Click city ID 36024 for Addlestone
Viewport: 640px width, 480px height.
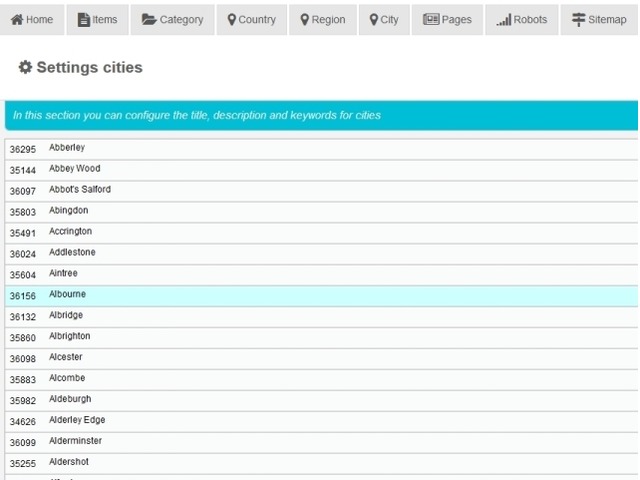pyautogui.click(x=23, y=254)
